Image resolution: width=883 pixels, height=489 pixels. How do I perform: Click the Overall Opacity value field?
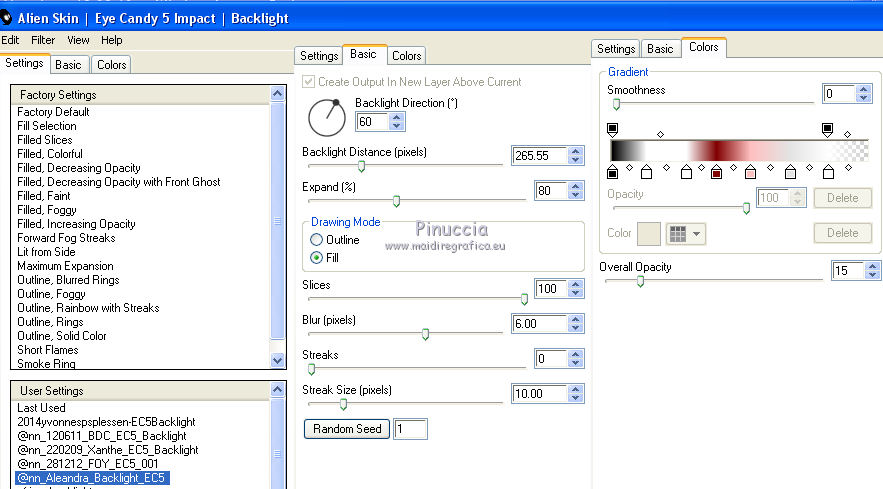tap(849, 270)
